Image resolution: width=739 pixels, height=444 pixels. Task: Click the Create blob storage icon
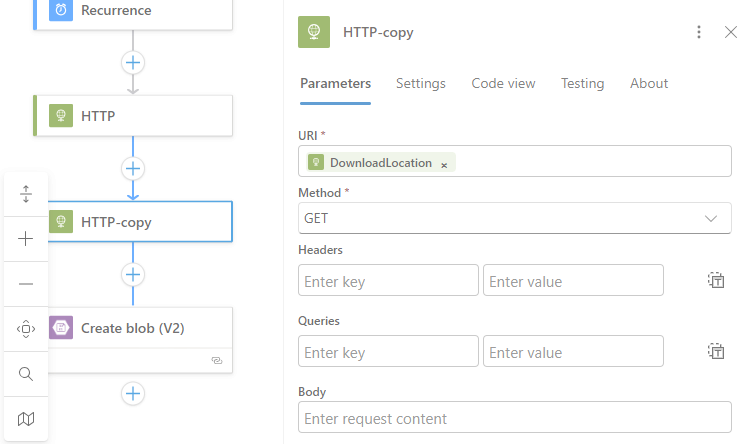tap(61, 328)
